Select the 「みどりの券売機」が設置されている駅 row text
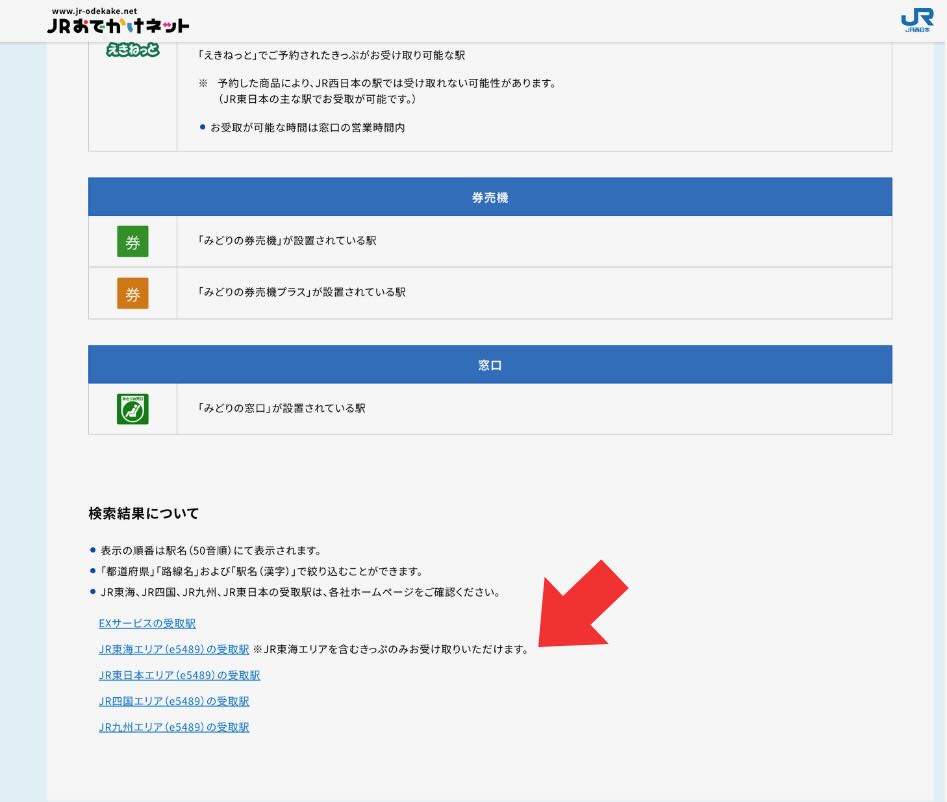The width and height of the screenshot is (947, 802). (287, 242)
